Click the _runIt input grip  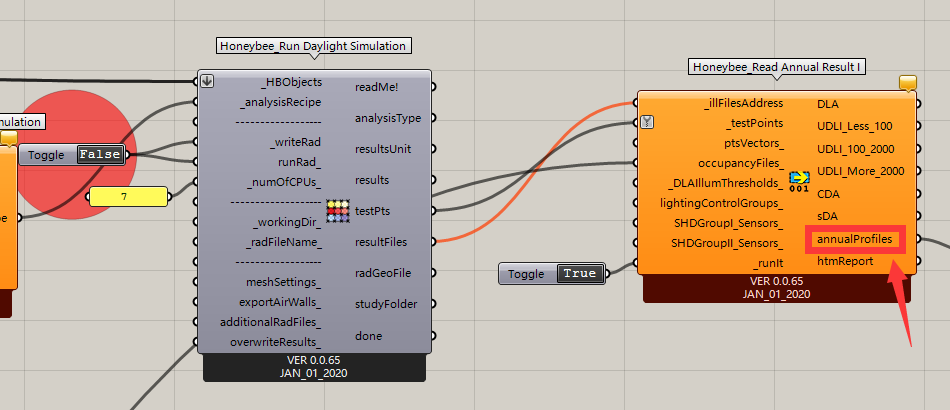636,263
